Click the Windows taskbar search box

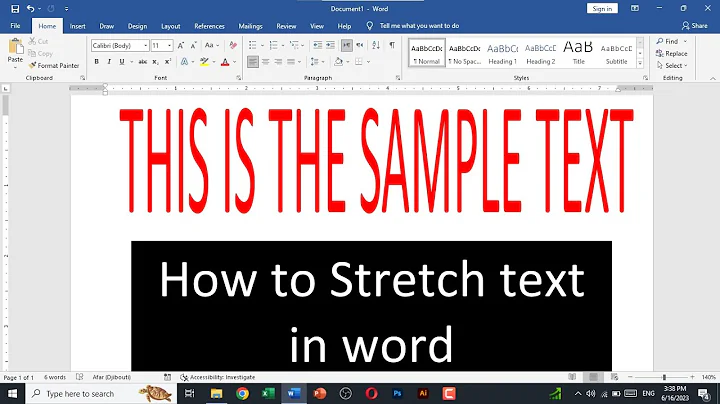coord(101,393)
